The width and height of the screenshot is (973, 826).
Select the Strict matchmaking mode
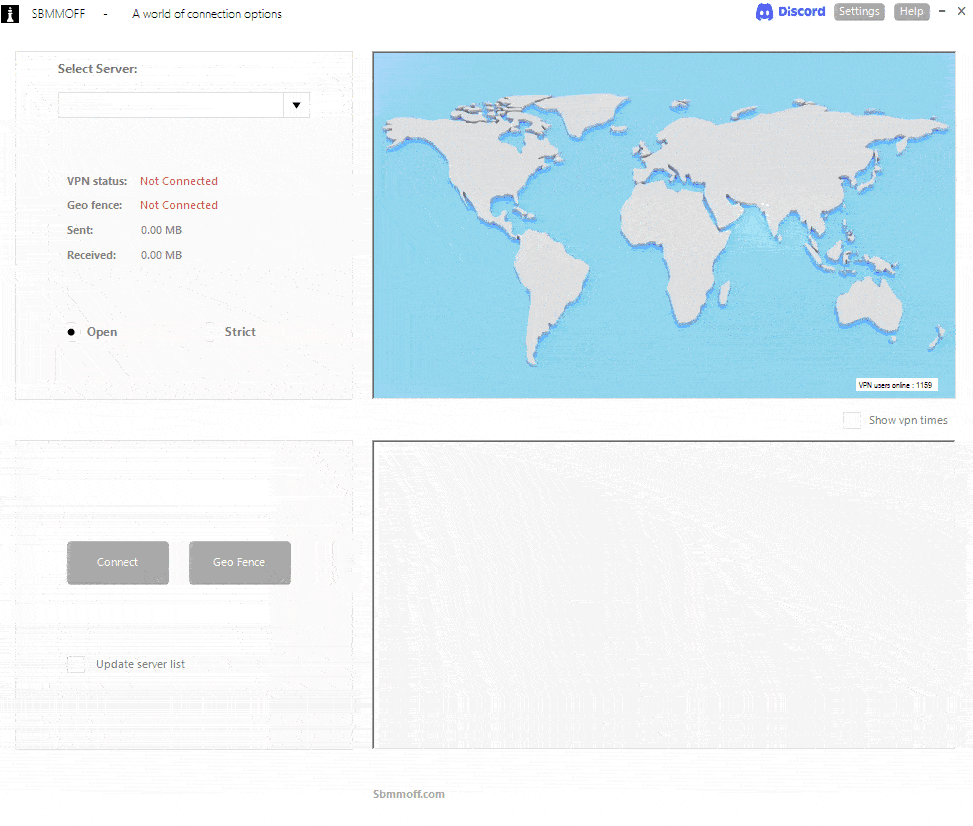click(x=209, y=331)
